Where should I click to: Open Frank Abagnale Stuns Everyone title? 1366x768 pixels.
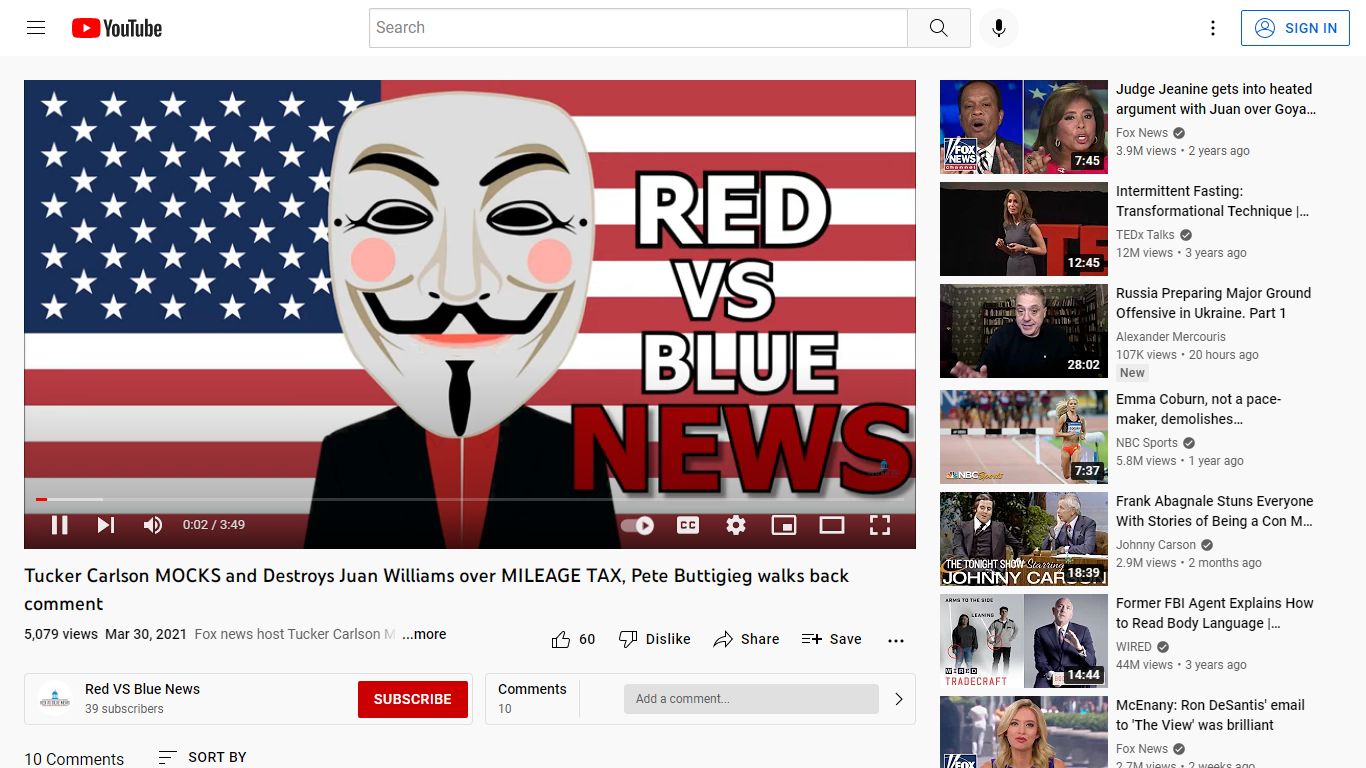[1215, 511]
